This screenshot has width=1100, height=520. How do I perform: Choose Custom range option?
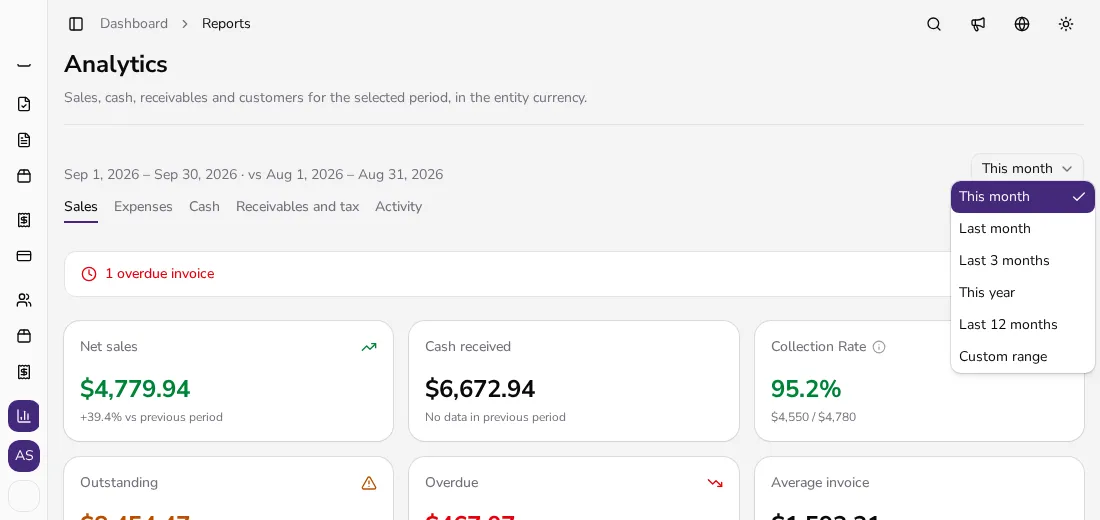[x=1023, y=356]
